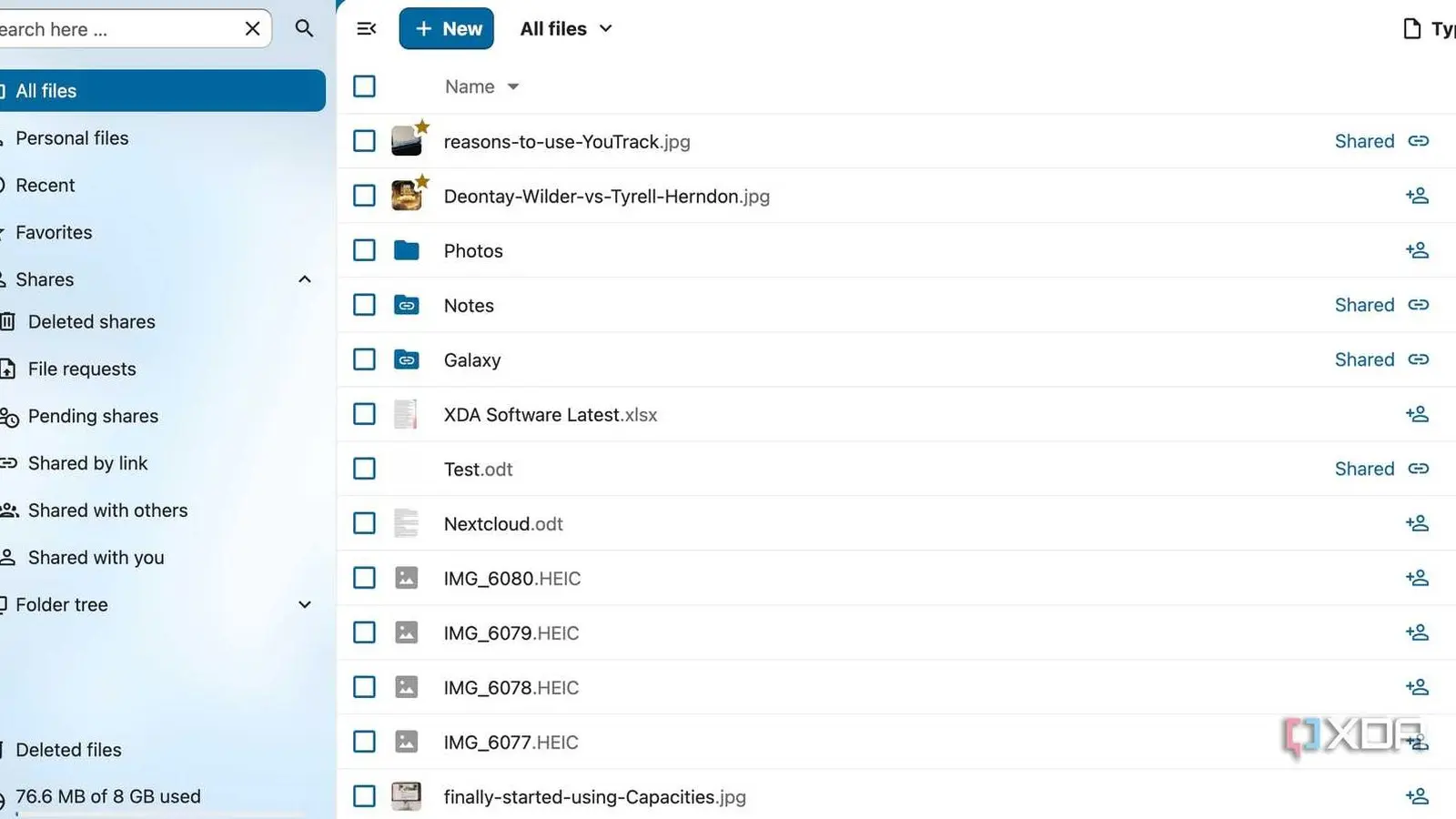Click the Shared label on the Notes row
The height and width of the screenshot is (819, 1456).
[1364, 305]
